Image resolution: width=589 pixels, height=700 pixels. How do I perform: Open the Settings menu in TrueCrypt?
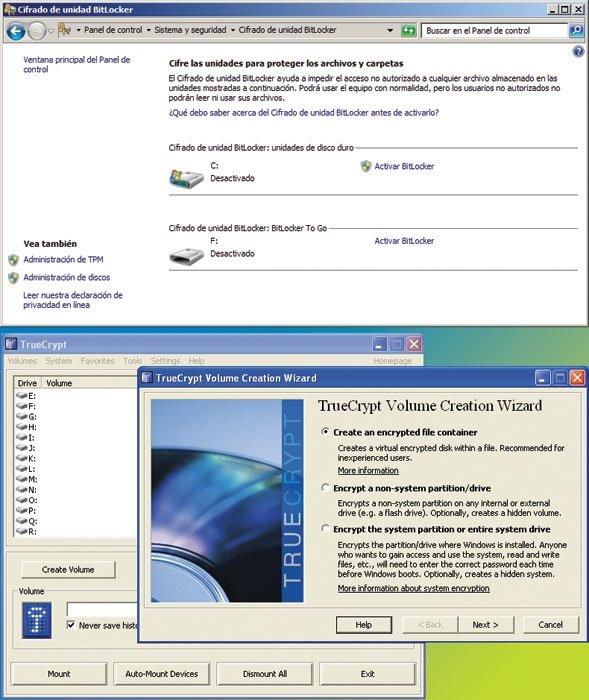click(165, 361)
